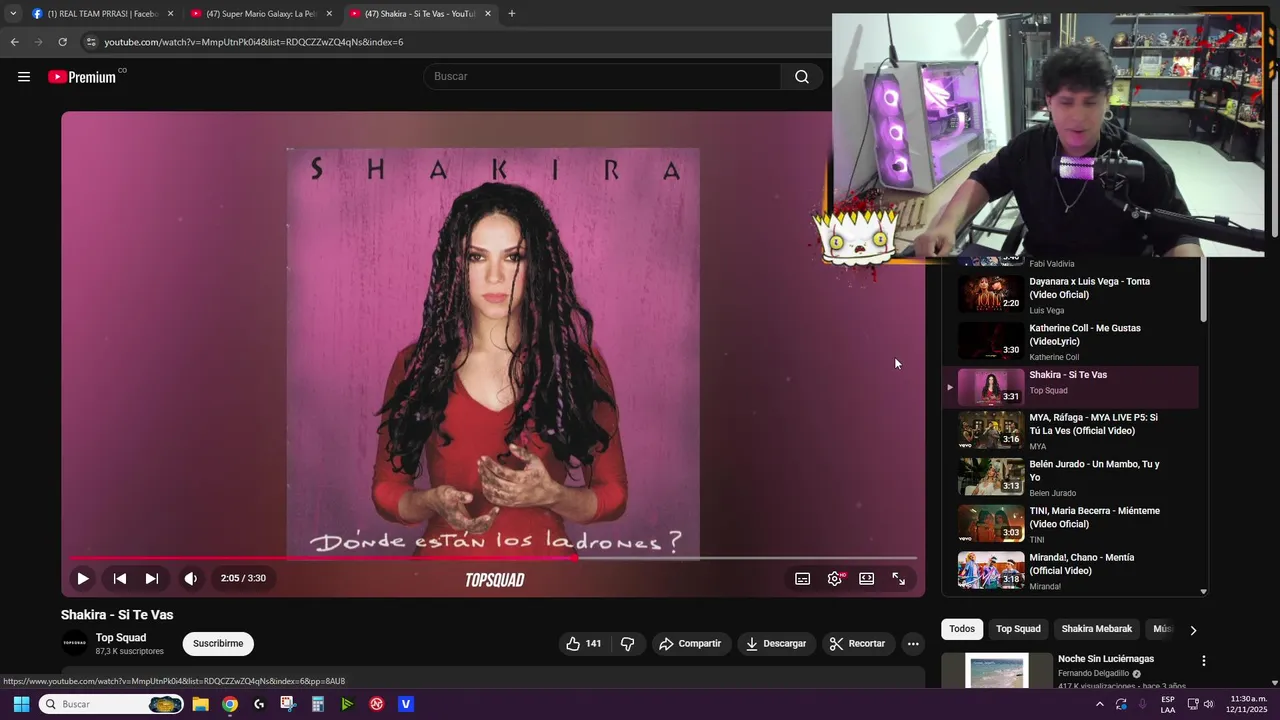
Task: Go back with browser back arrow
Action: [x=14, y=42]
